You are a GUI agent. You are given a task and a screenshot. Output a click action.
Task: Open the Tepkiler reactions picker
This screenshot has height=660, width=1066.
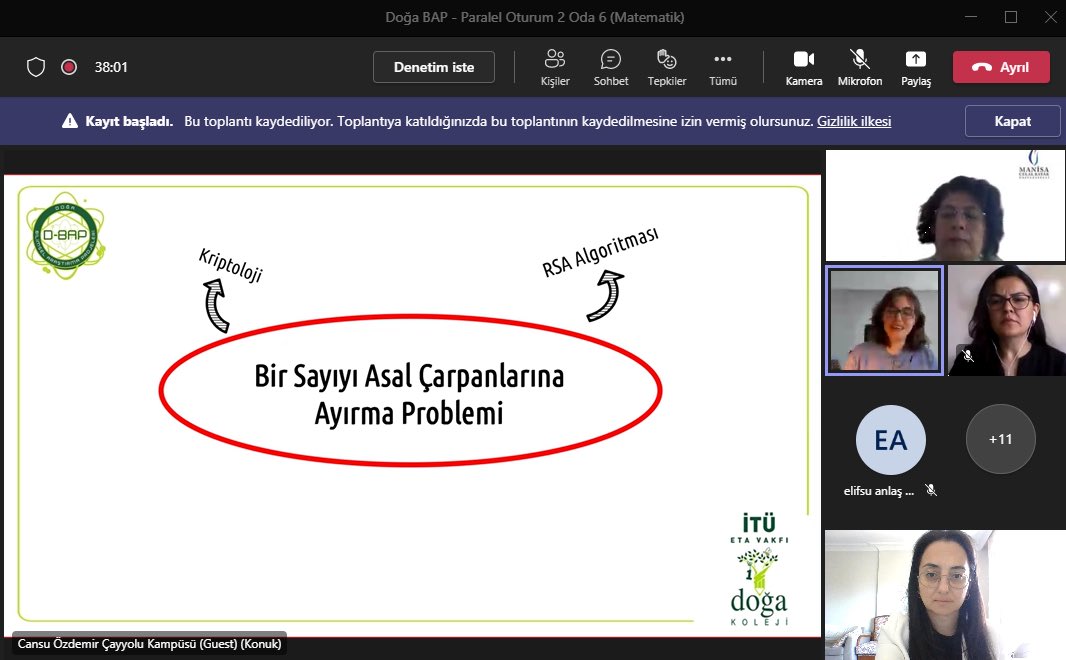[666, 66]
